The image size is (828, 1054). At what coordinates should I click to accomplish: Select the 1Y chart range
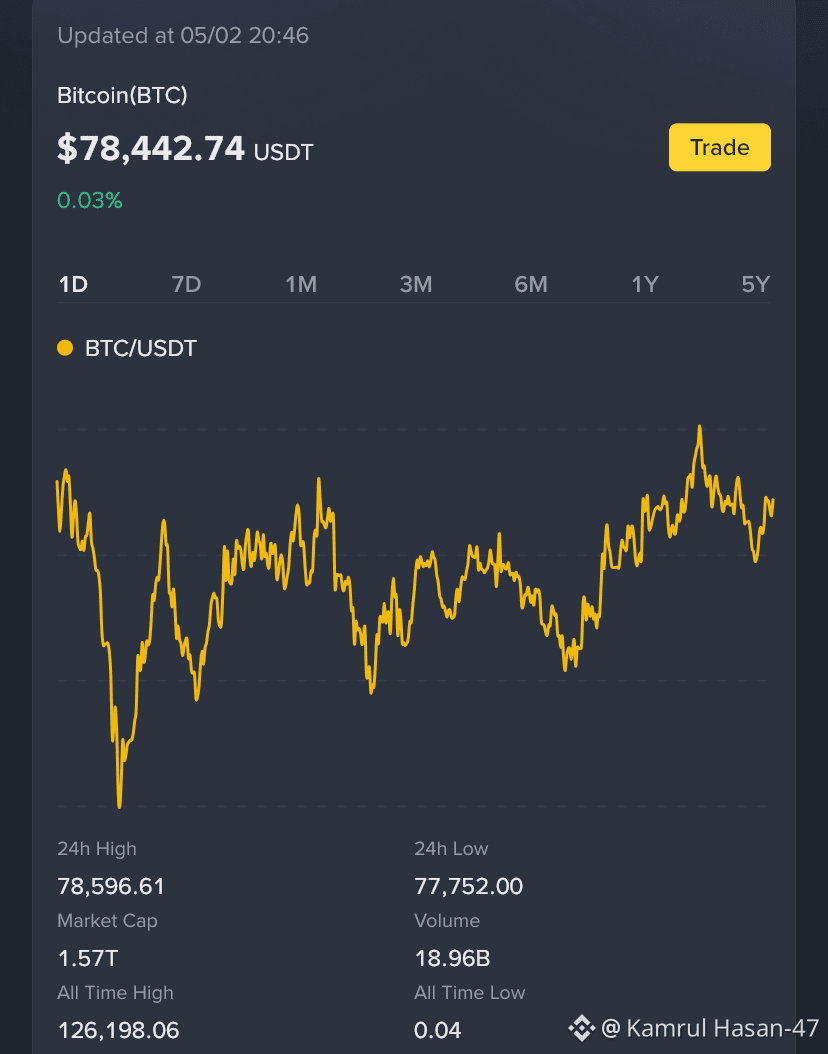coord(645,284)
